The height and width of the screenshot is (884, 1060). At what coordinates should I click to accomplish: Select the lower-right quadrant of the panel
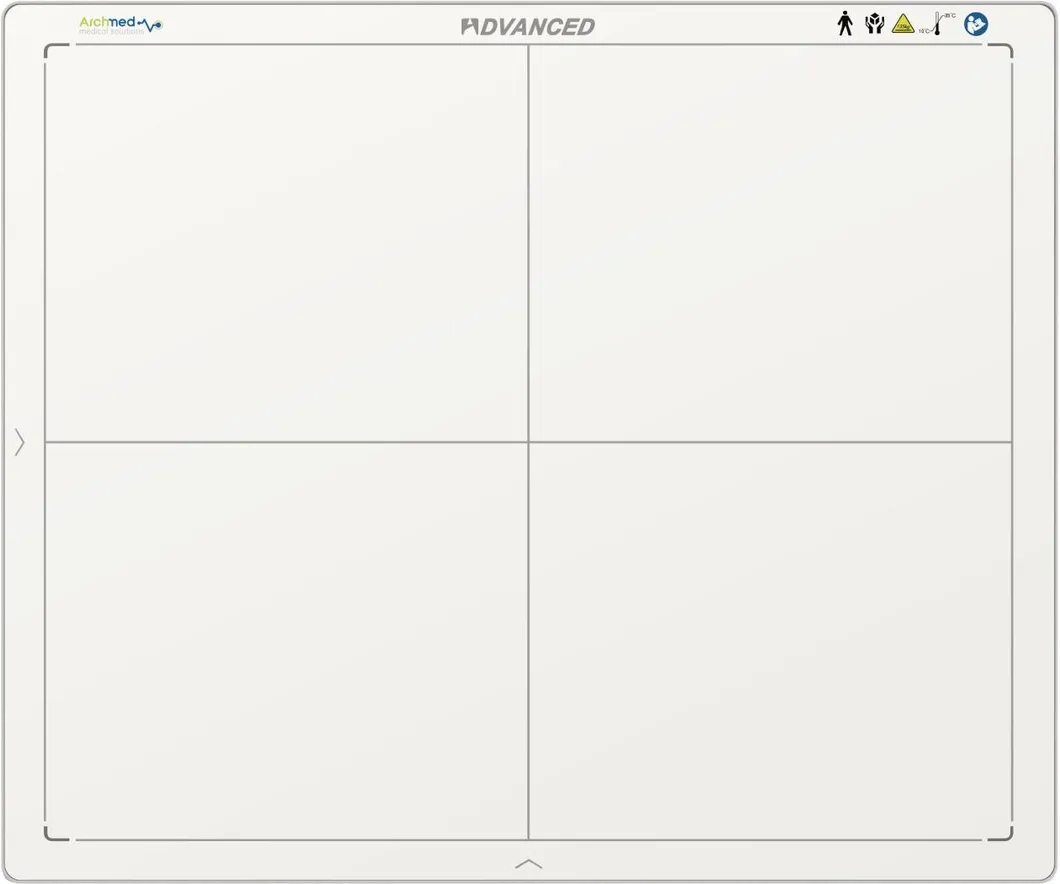tap(770, 640)
